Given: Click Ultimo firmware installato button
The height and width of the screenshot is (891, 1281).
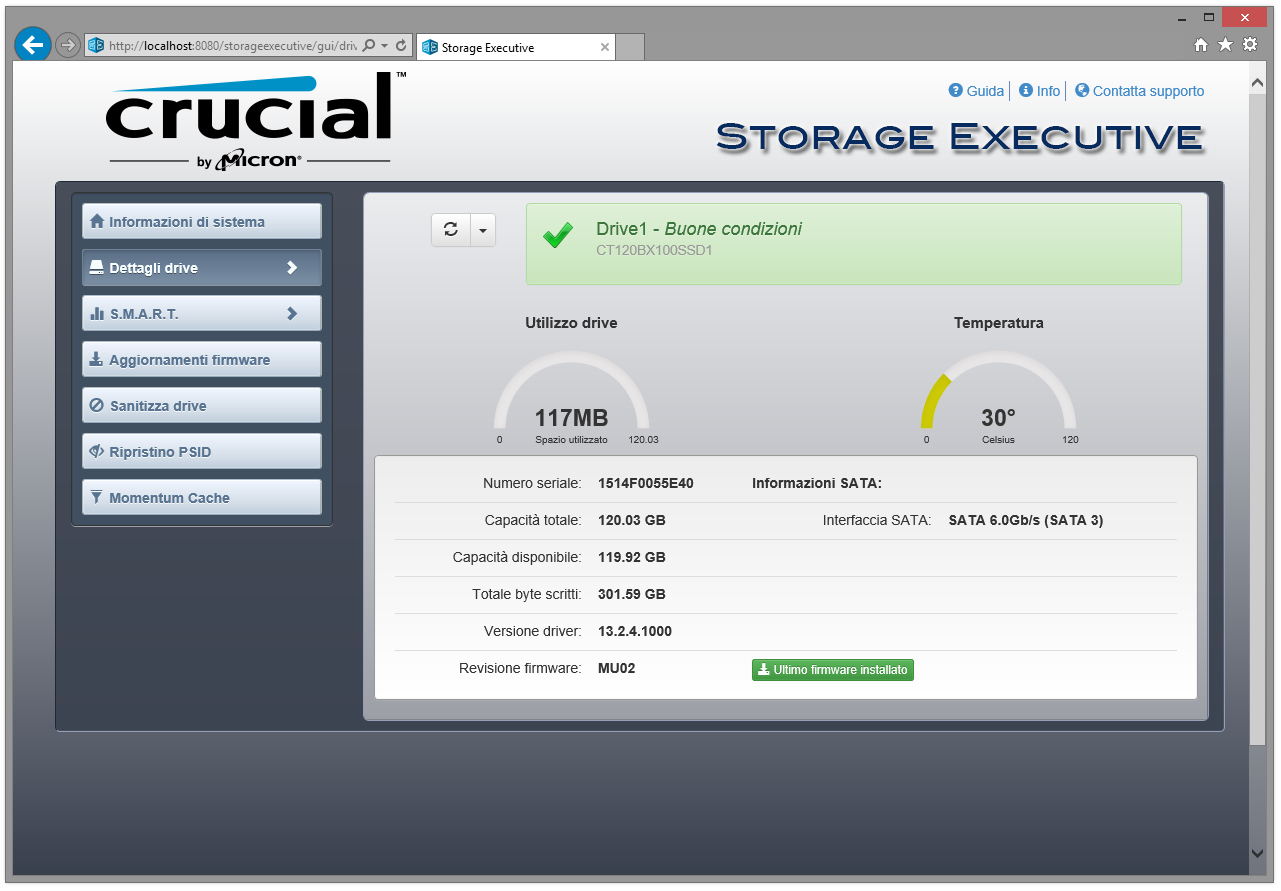Looking at the screenshot, I should pos(833,670).
